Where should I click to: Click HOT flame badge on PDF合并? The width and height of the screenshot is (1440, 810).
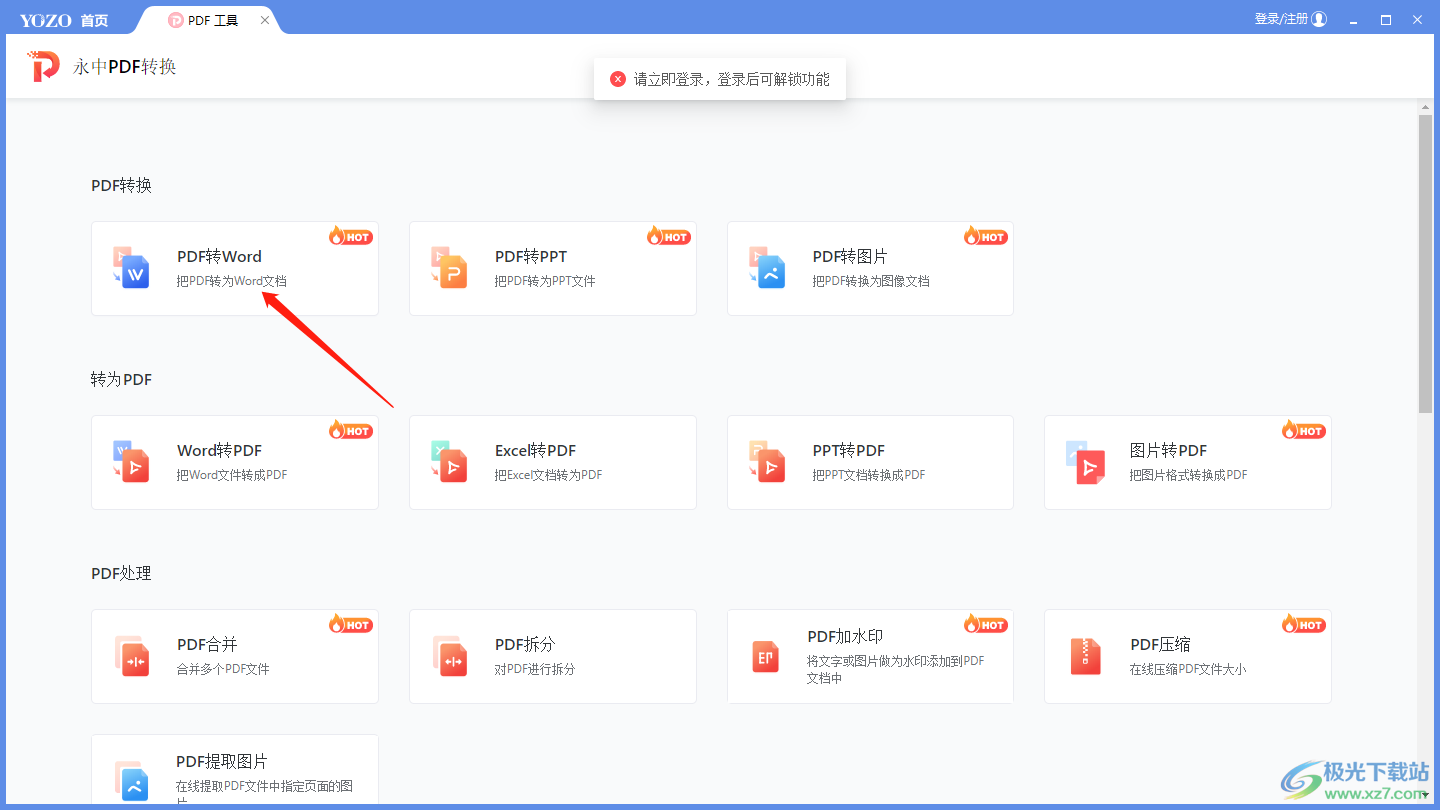click(350, 624)
